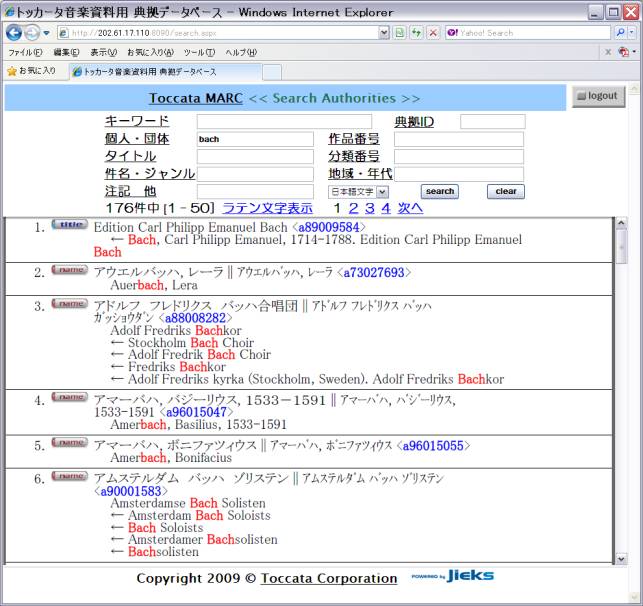Click the 分類番号 input field

pos(459,156)
